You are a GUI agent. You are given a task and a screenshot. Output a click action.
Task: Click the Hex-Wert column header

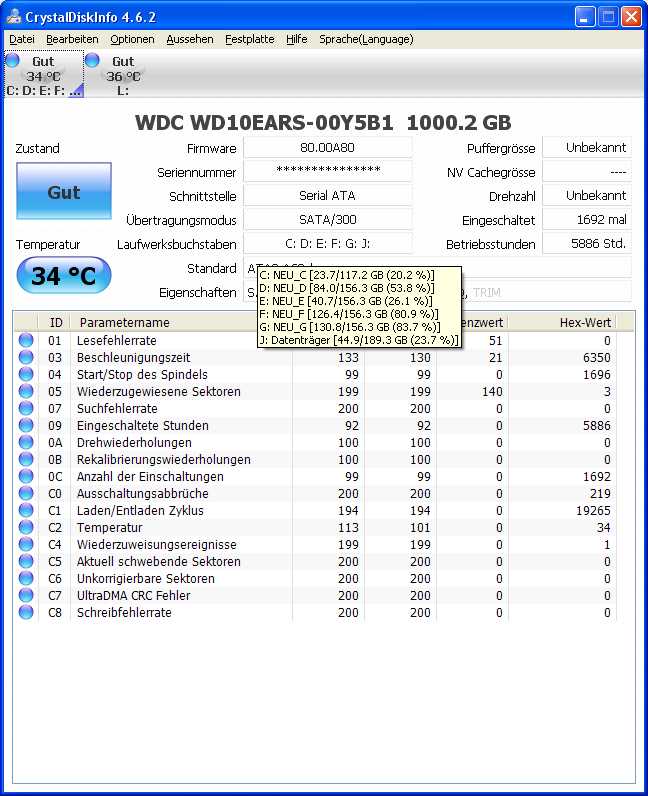point(562,322)
